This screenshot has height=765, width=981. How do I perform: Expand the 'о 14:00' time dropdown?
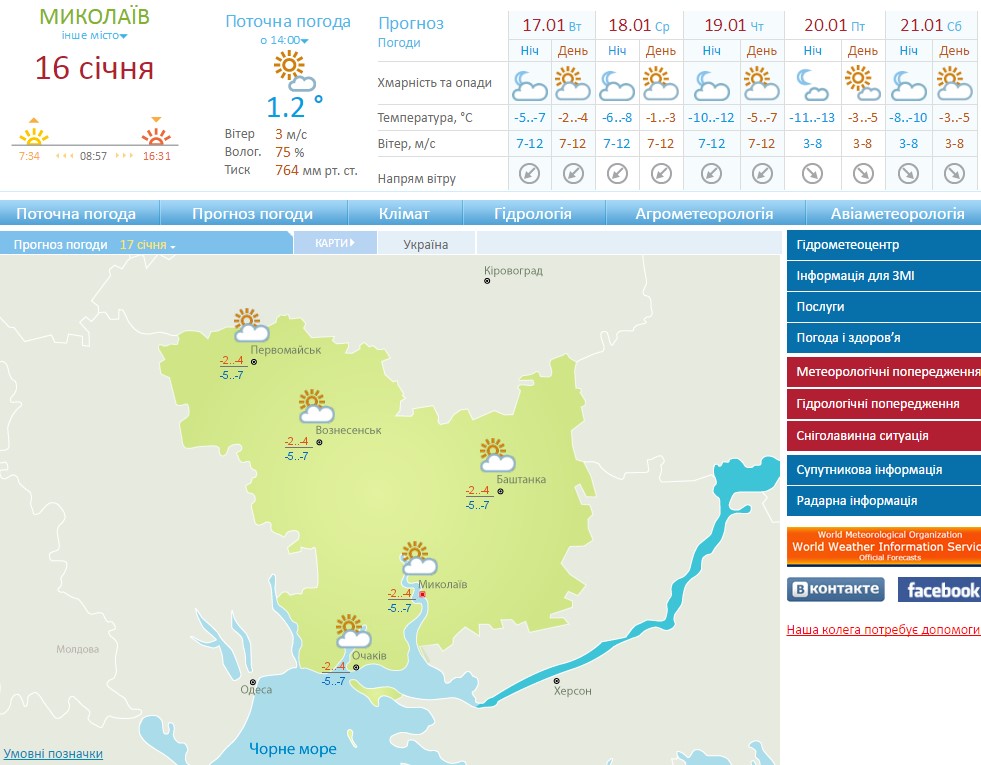click(284, 41)
